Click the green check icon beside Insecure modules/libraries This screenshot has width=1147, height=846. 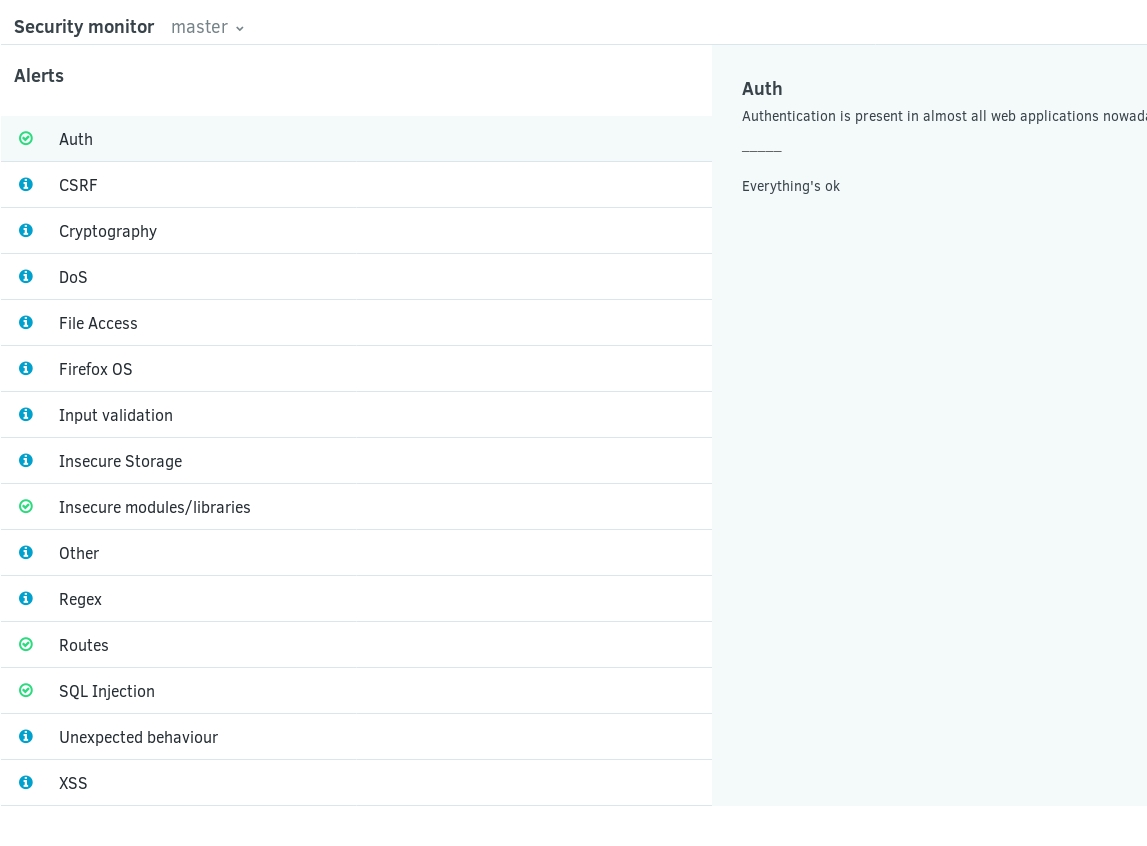(26, 507)
